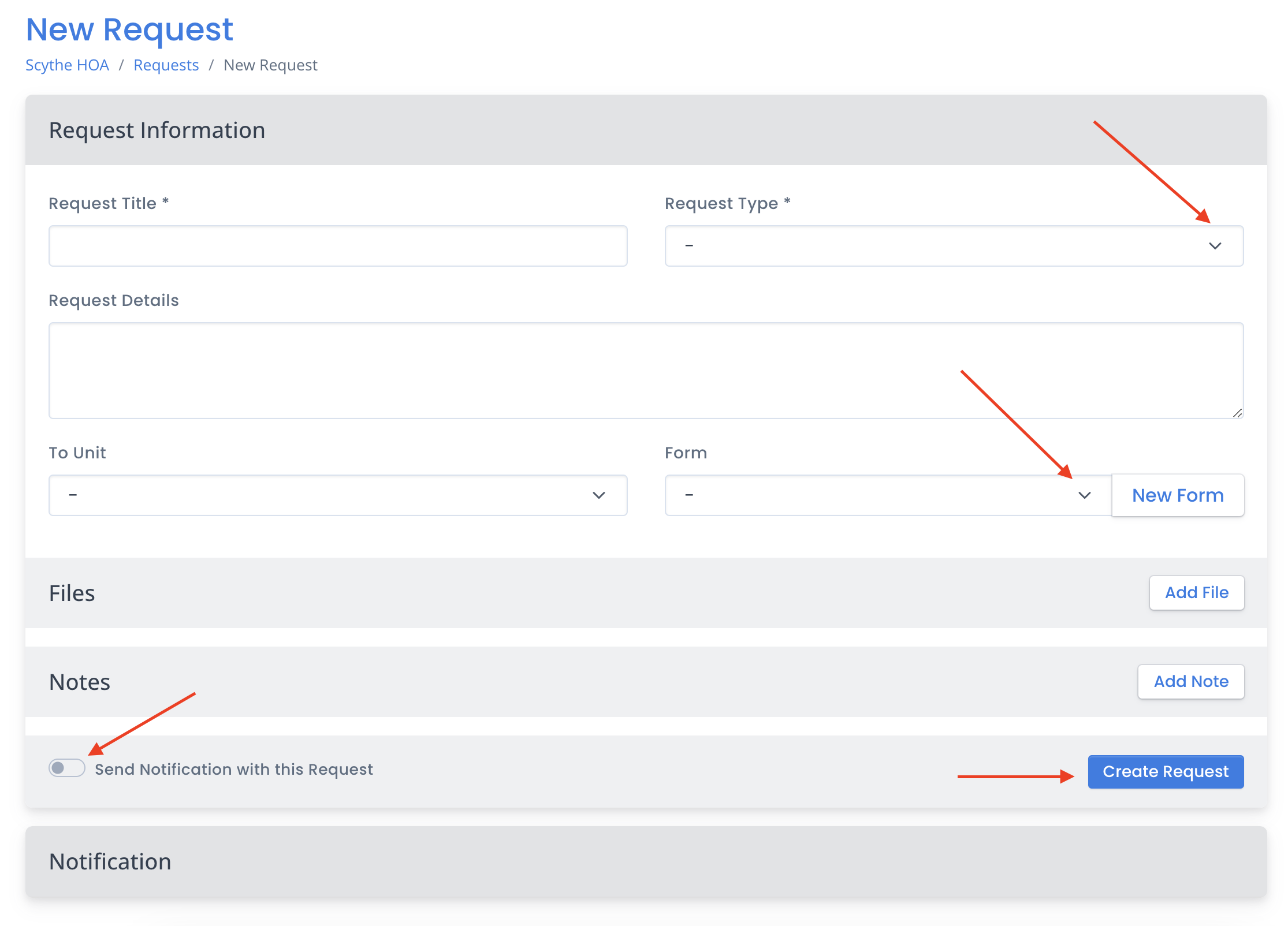Go to Scythe HOA breadcrumb link
Viewport: 1288px width, 926px height.
(67, 65)
